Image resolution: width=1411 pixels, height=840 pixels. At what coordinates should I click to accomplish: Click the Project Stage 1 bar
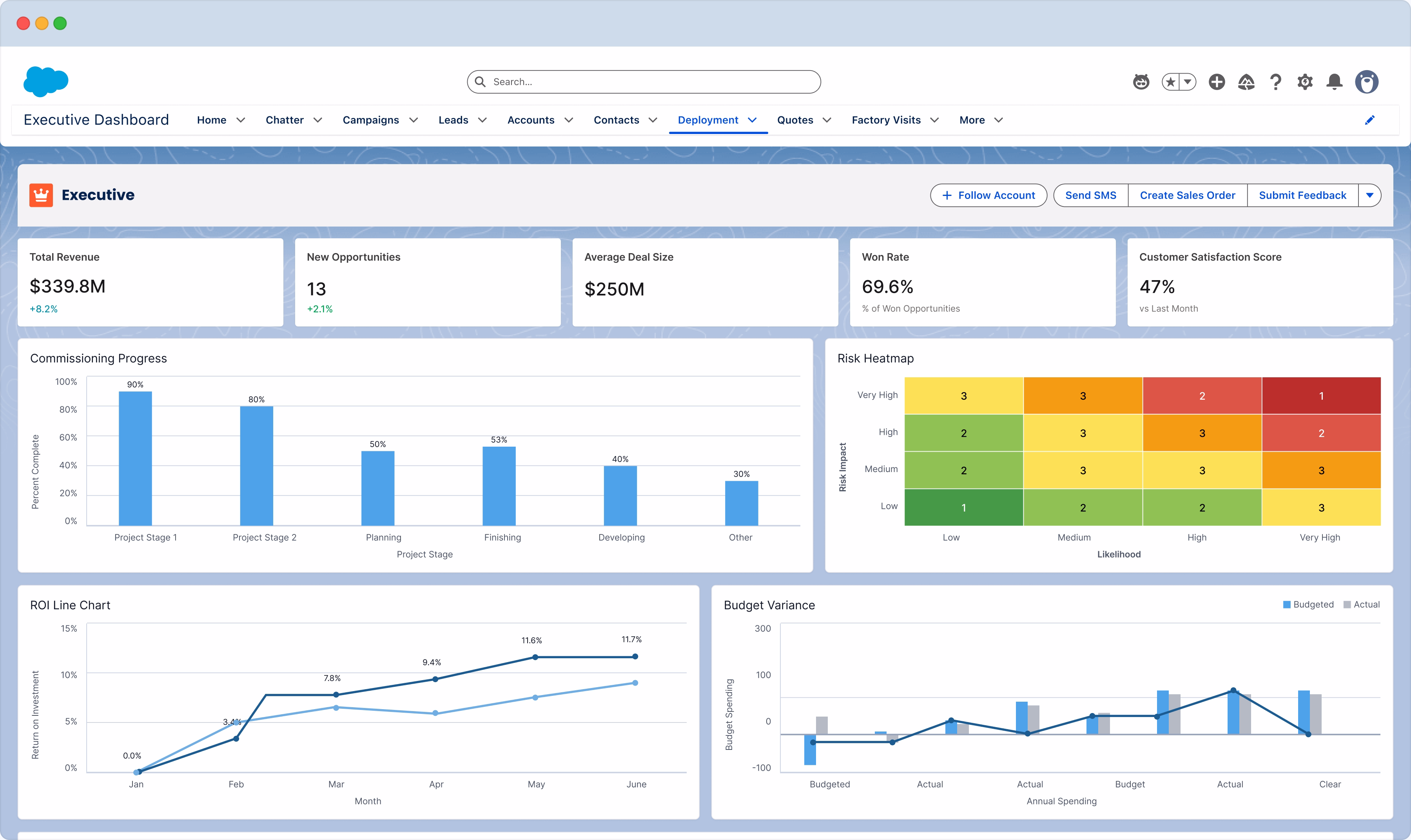(x=135, y=458)
